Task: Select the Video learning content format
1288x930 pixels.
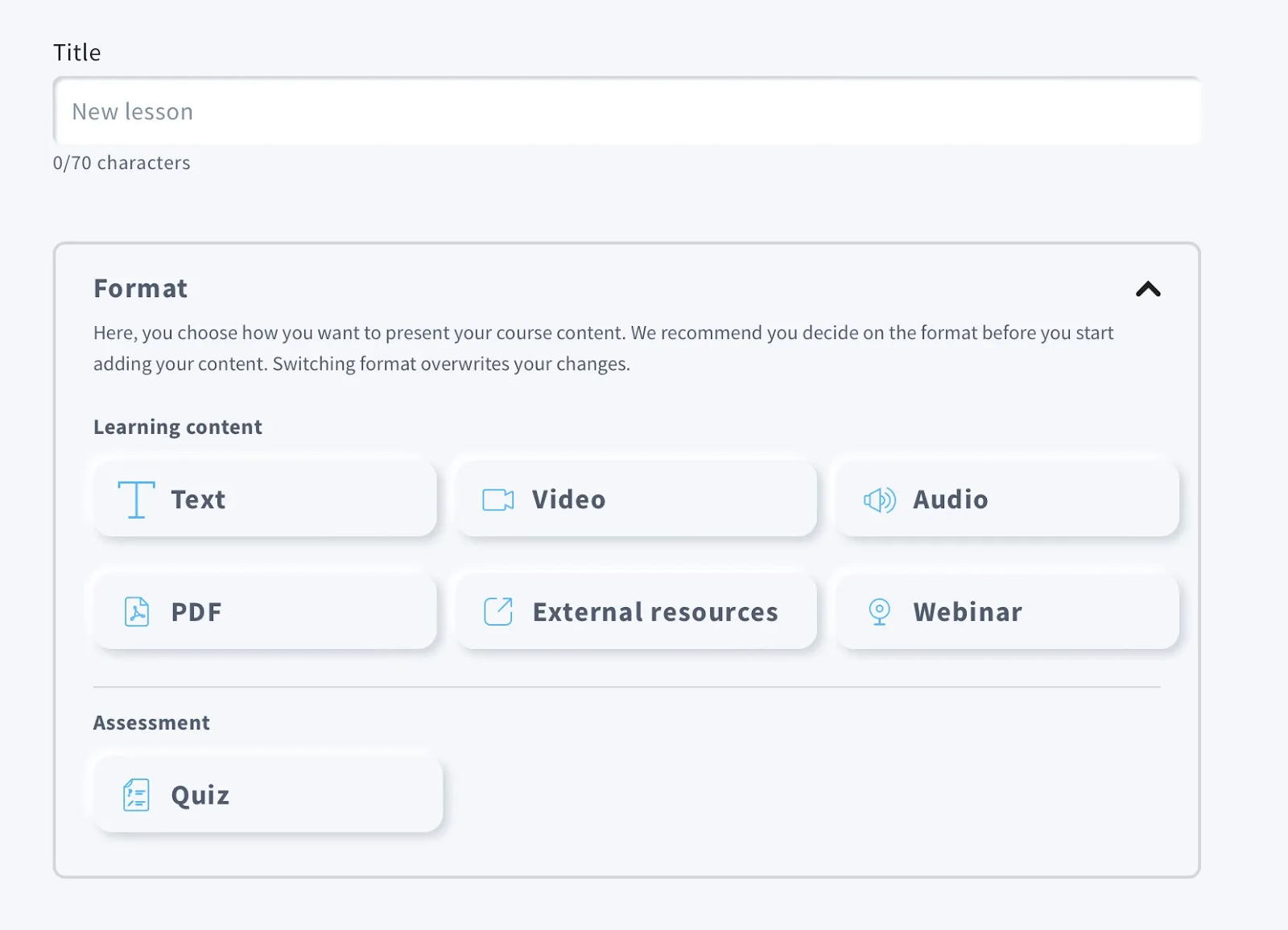Action: [x=635, y=499]
